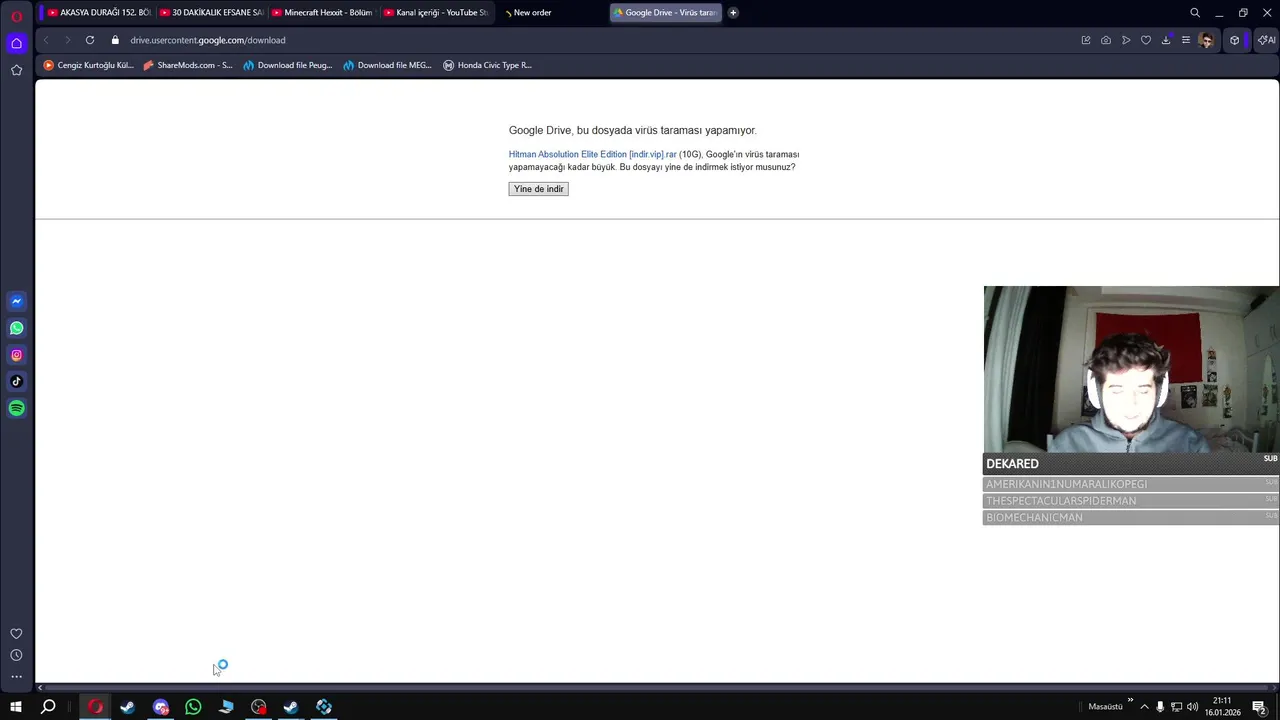Viewport: 1280px width, 720px height.
Task: Reload the current page
Action: click(x=90, y=40)
